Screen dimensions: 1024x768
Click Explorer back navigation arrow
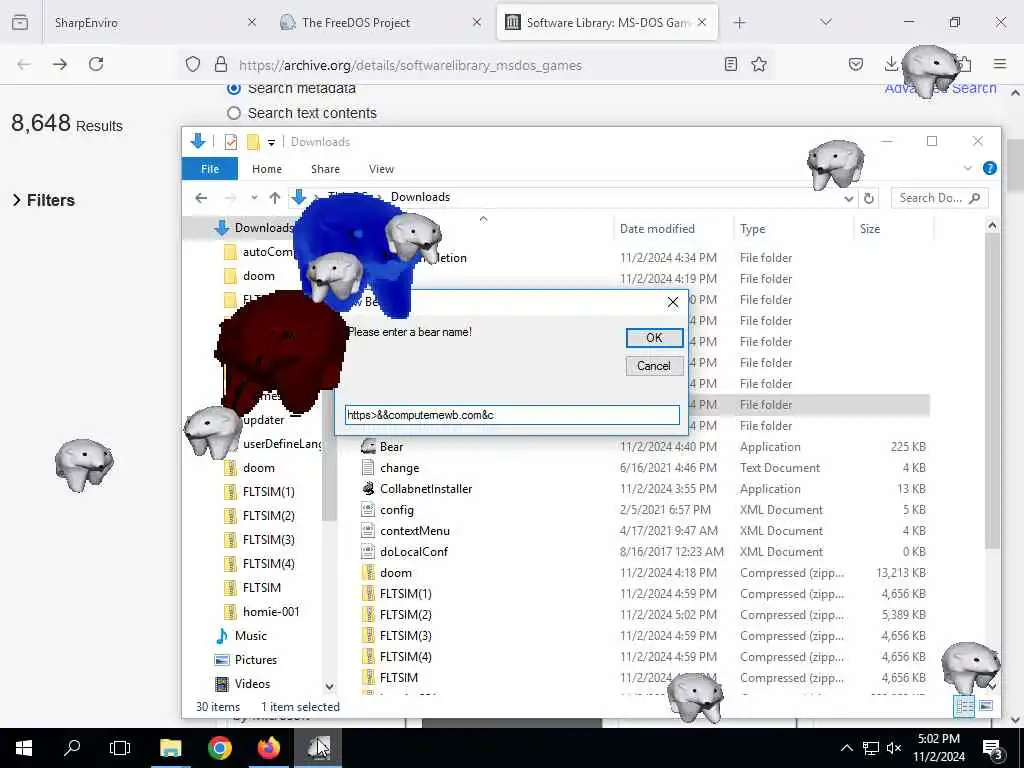click(x=201, y=198)
